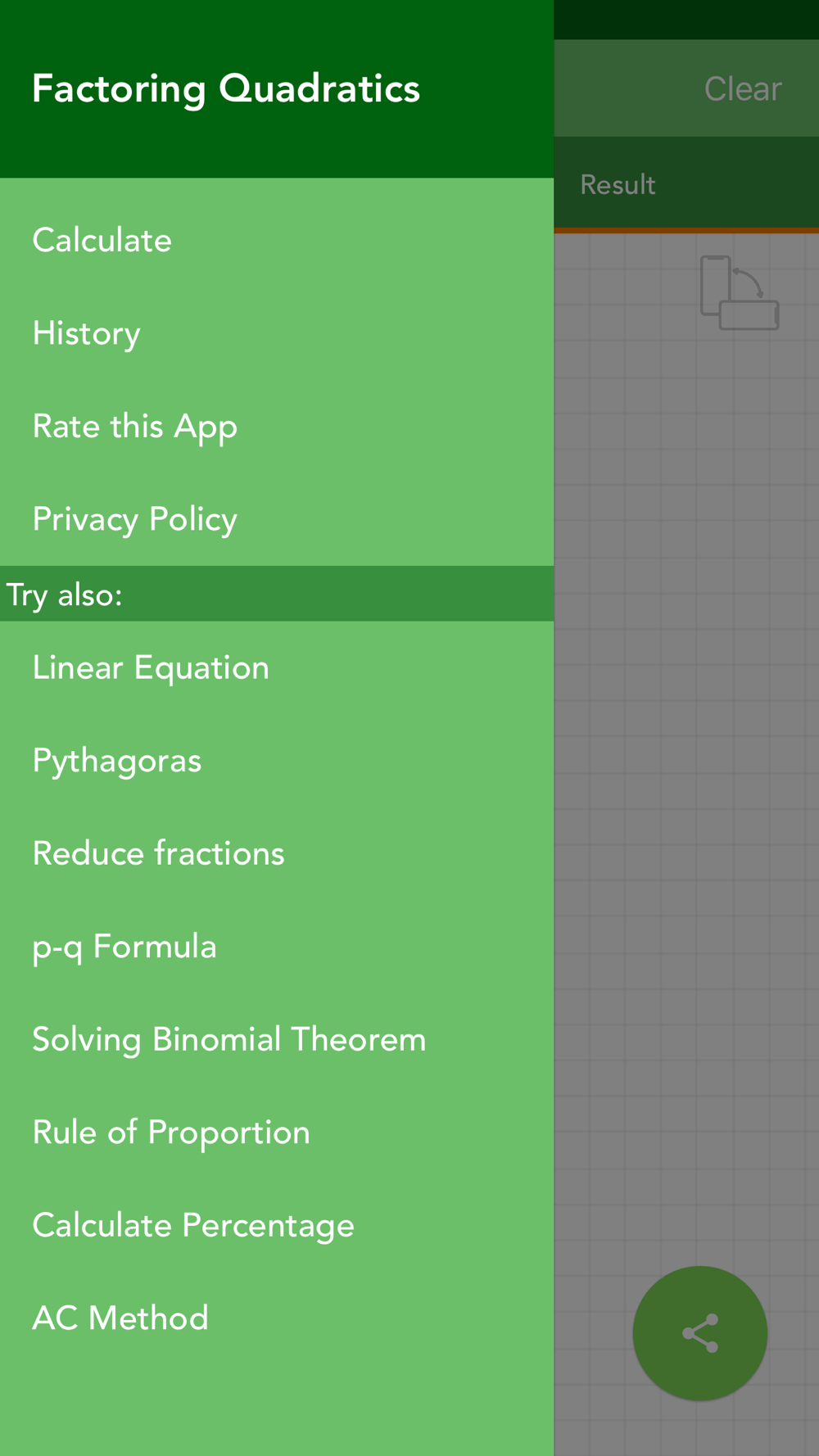Tap the empty drawer area below AC Method

(277, 1410)
